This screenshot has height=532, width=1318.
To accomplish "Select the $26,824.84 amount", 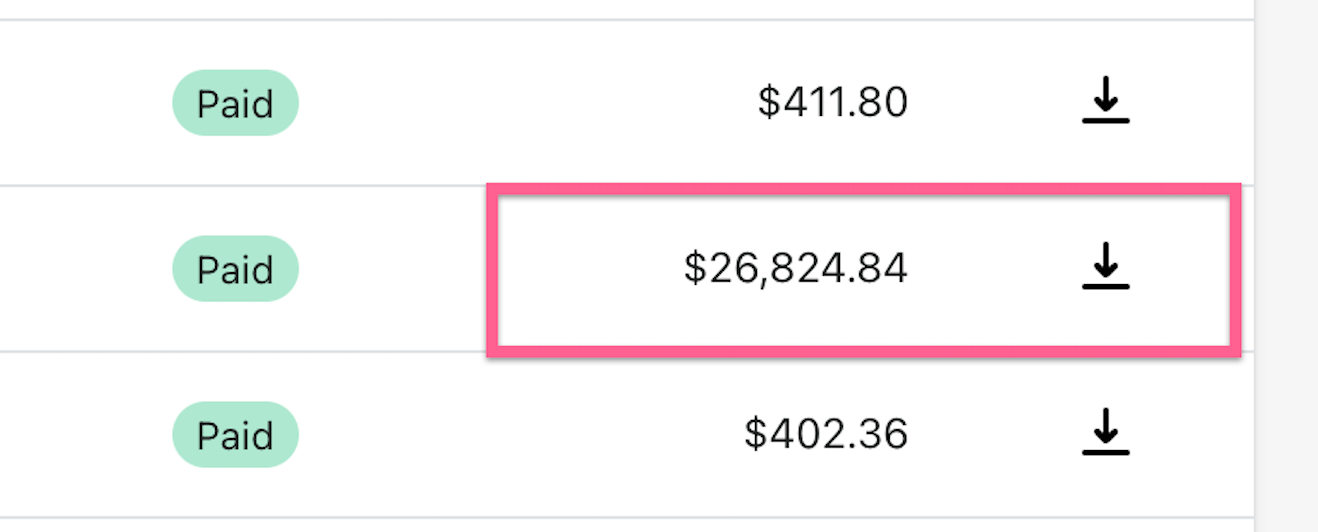I will coord(796,268).
